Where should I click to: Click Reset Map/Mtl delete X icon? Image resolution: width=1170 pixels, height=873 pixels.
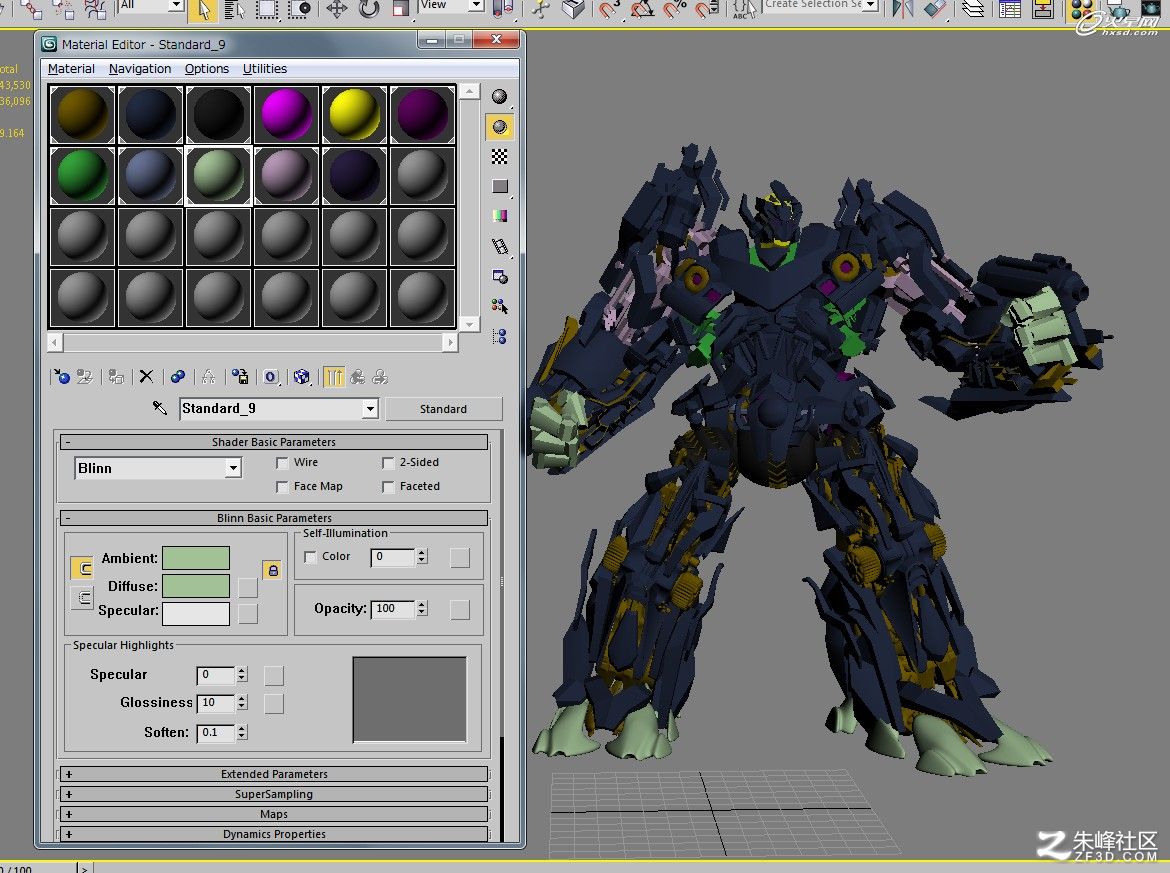[146, 377]
